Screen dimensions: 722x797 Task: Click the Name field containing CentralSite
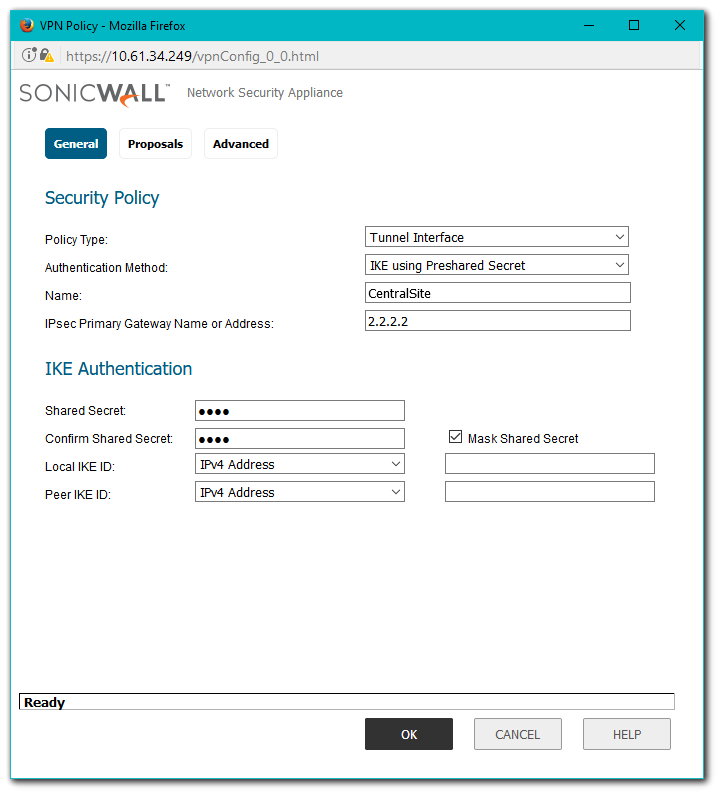pos(497,293)
